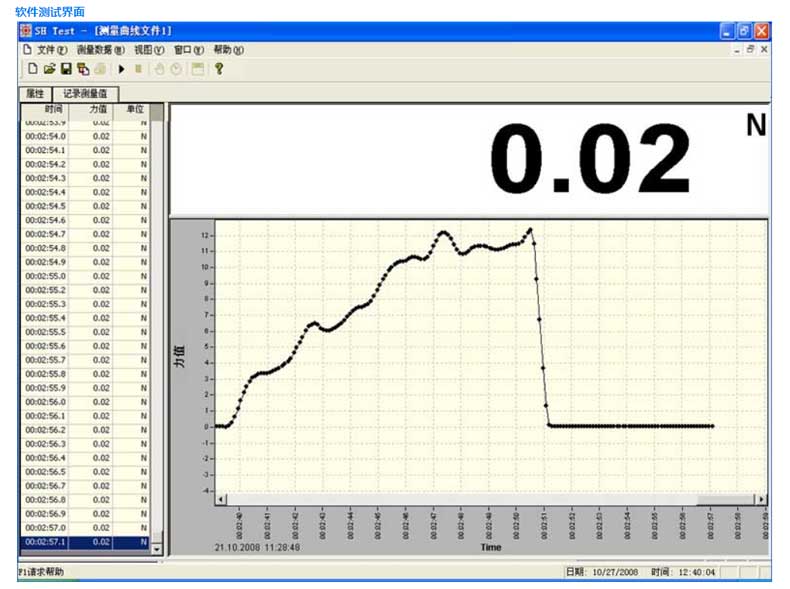Open the 文件 menu
This screenshot has width=790, height=589.
coord(52,49)
